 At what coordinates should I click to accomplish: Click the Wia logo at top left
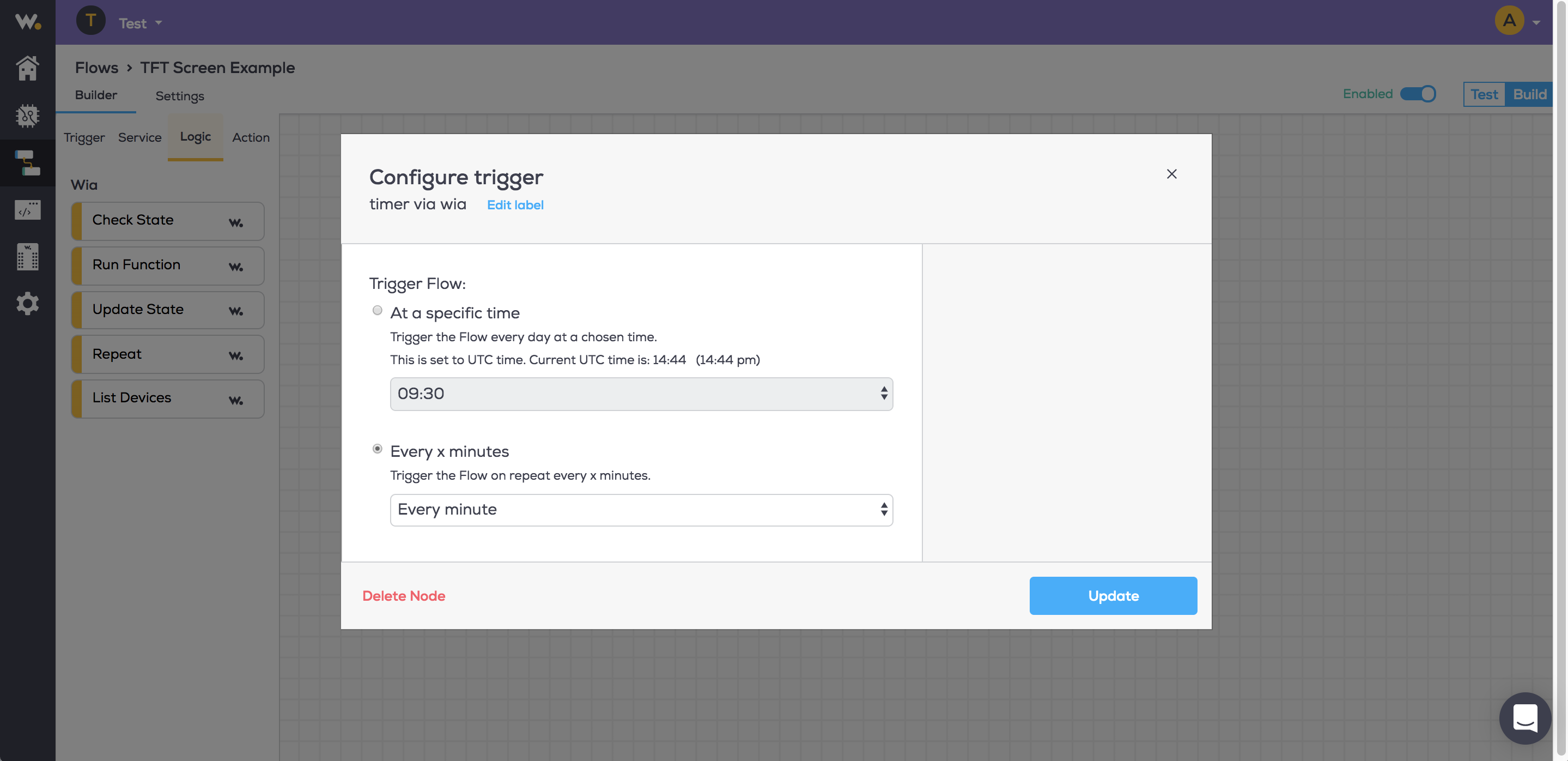(27, 22)
